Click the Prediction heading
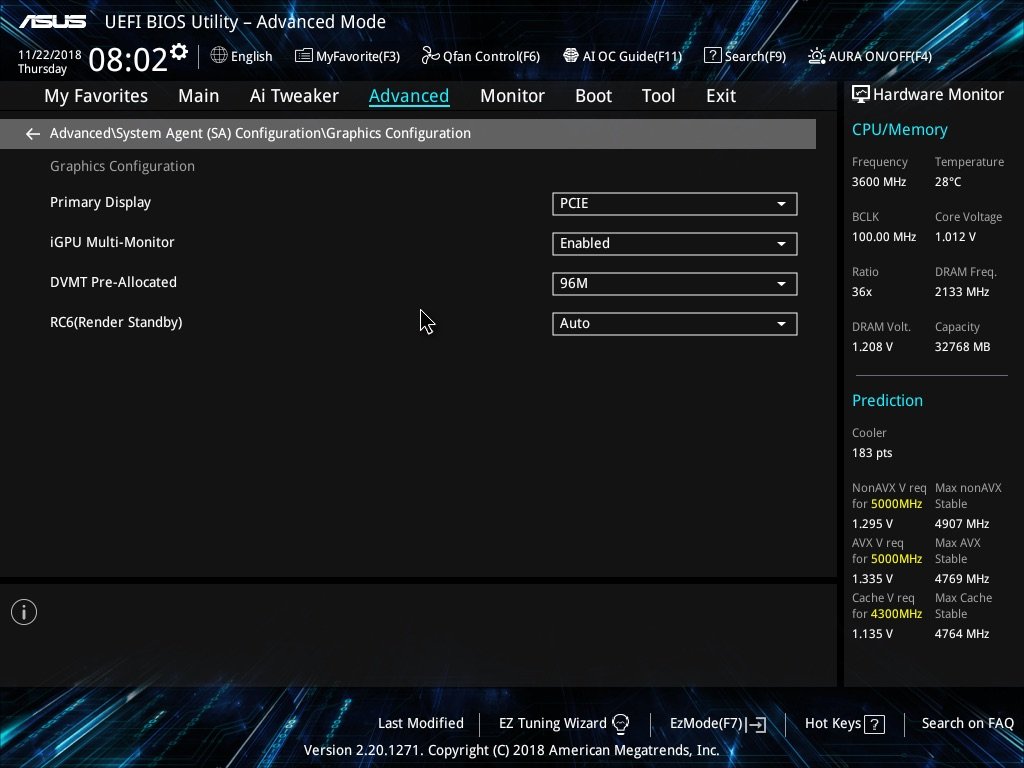This screenshot has height=768, width=1024. point(887,401)
